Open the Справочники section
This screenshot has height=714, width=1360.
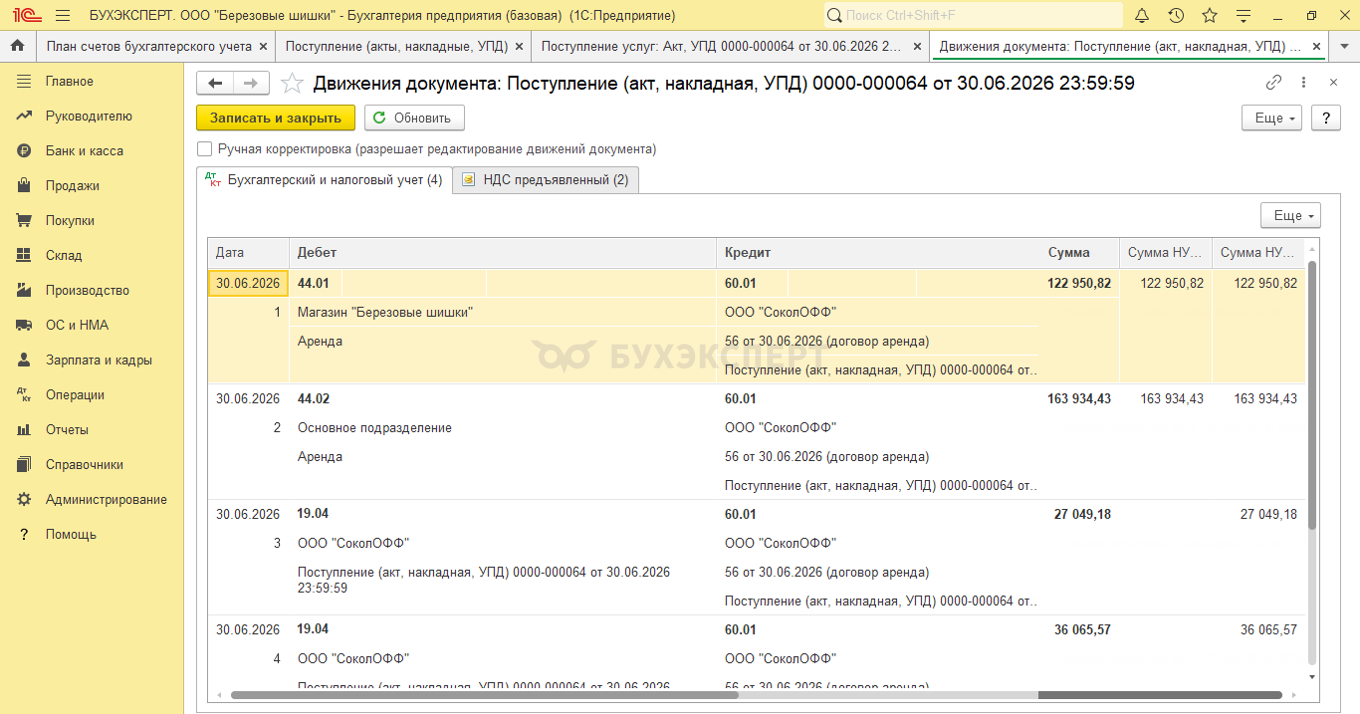[92, 465]
